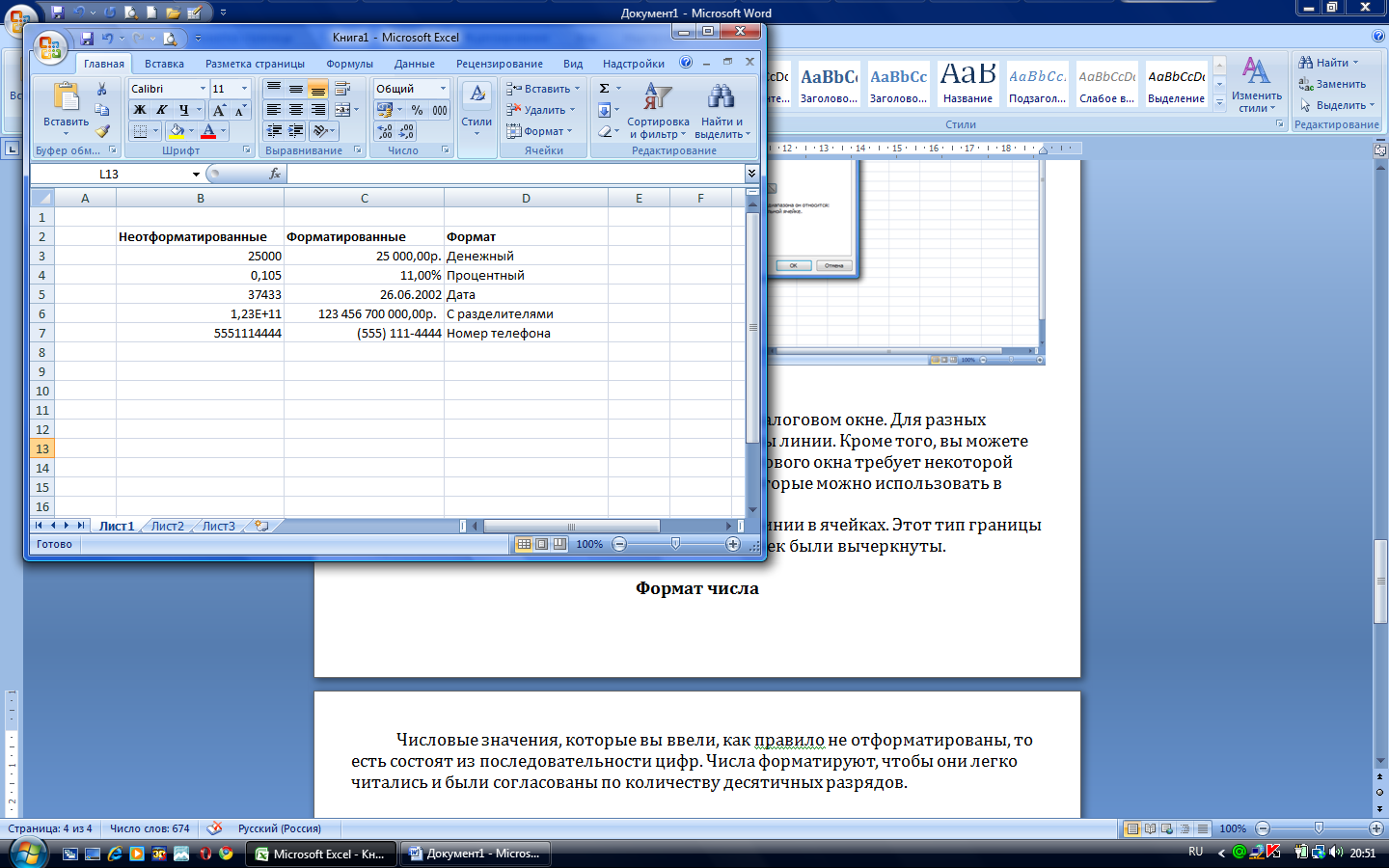This screenshot has width=1389, height=868.
Task: Apply the Название style in Word gallery
Action: (967, 83)
